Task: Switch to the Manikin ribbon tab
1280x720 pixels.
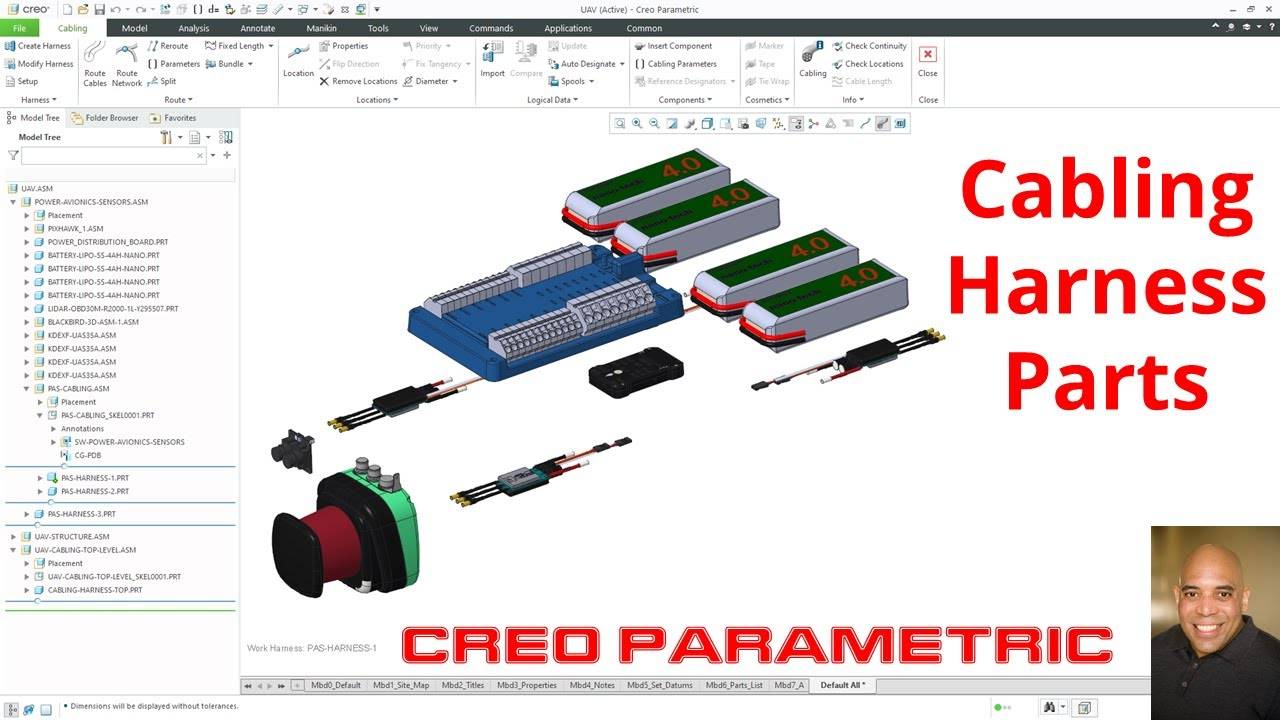Action: [x=321, y=28]
